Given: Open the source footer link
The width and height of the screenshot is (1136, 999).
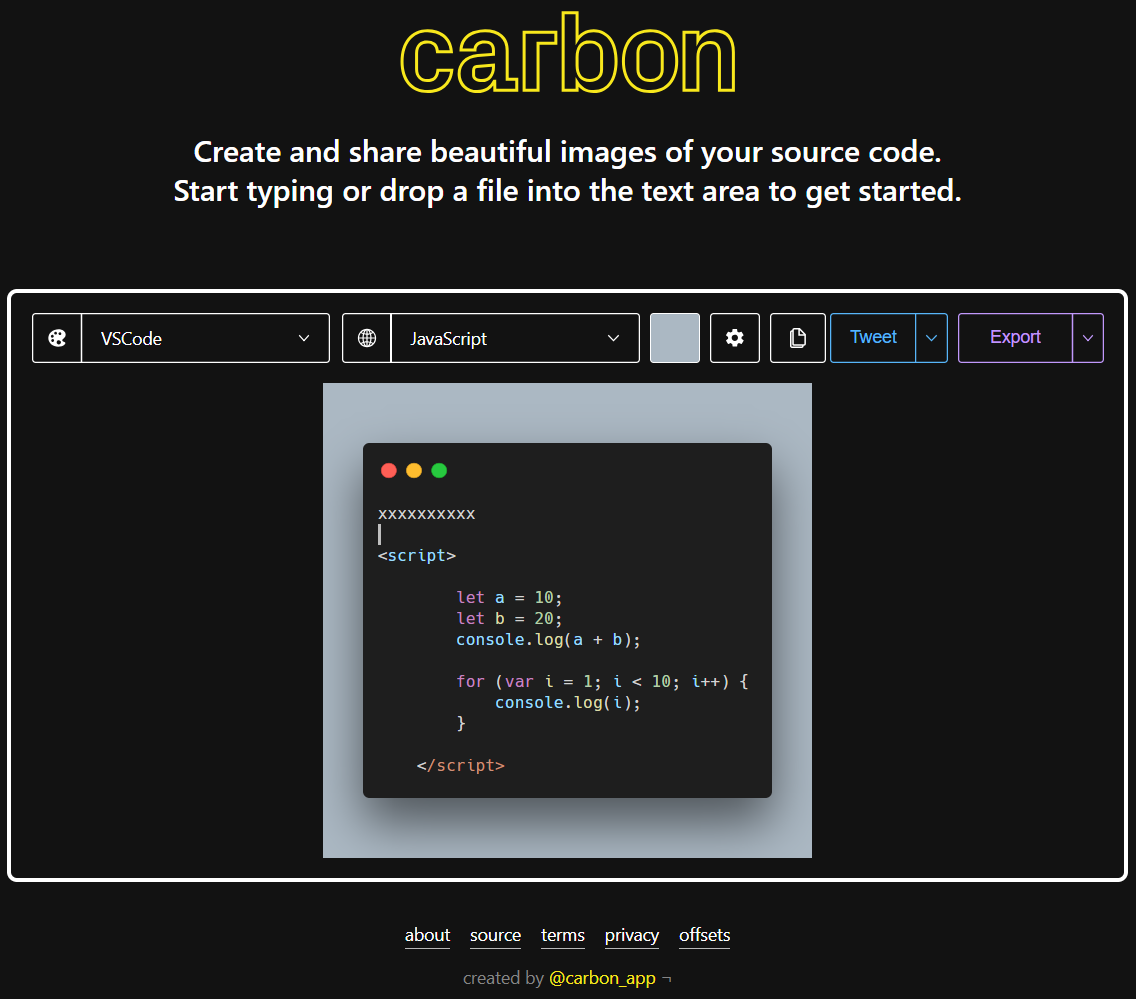Looking at the screenshot, I should point(496,935).
